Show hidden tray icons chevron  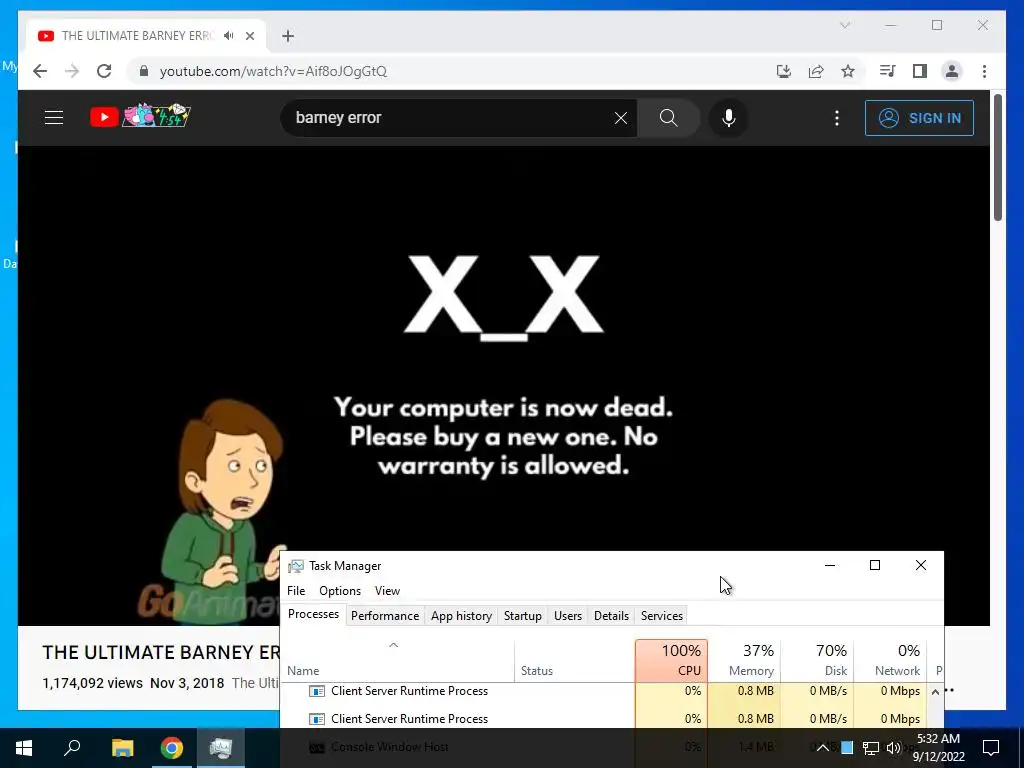click(823, 748)
